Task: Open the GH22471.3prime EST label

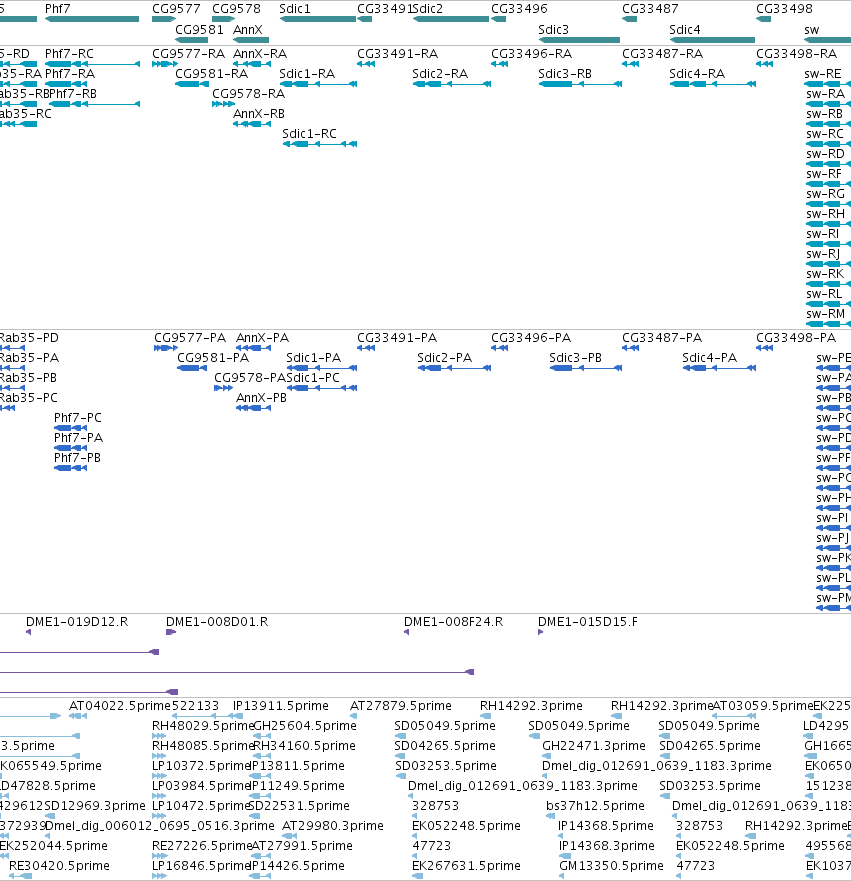Action: click(x=594, y=746)
